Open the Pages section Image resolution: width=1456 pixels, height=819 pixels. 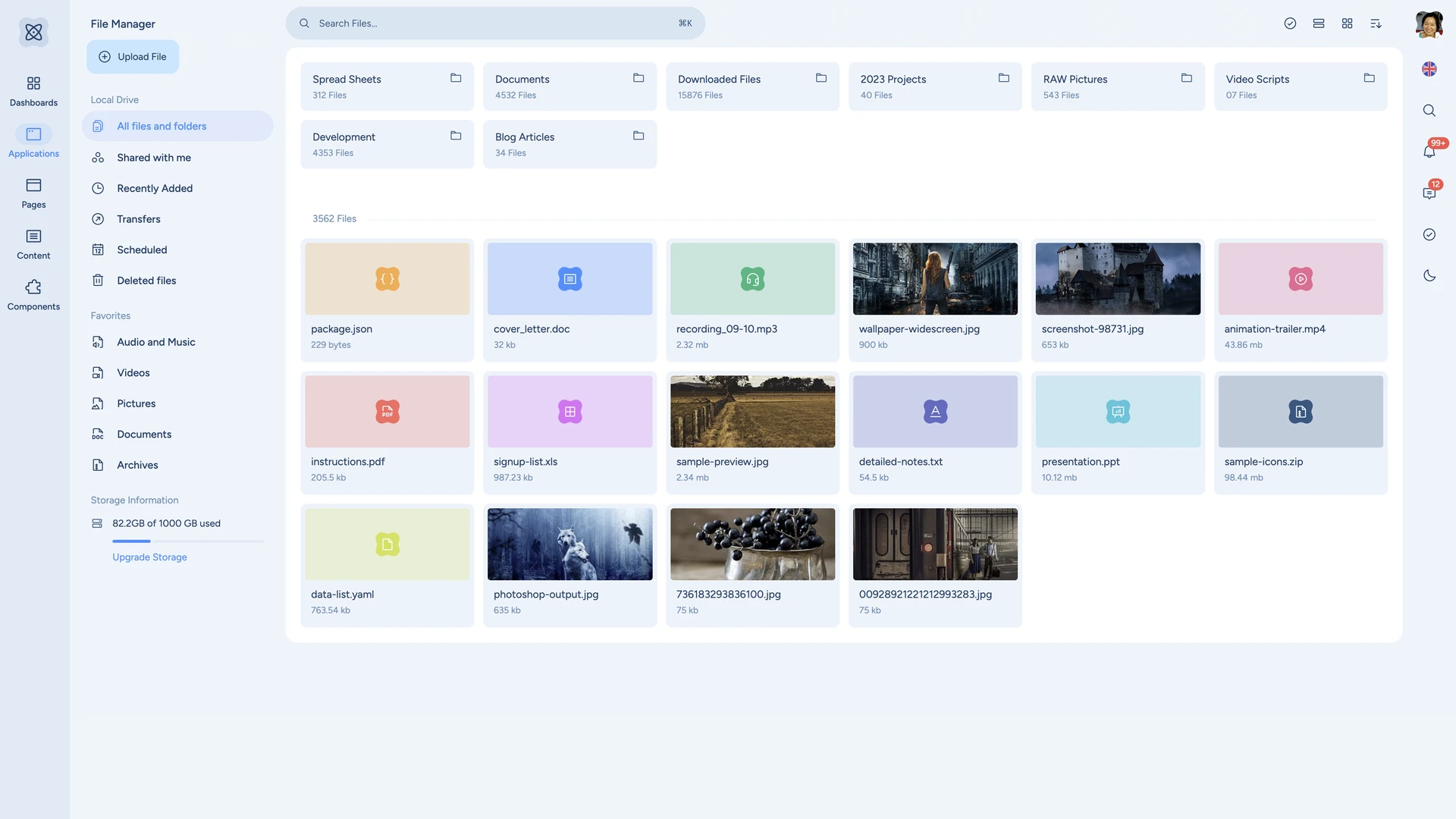coord(33,193)
